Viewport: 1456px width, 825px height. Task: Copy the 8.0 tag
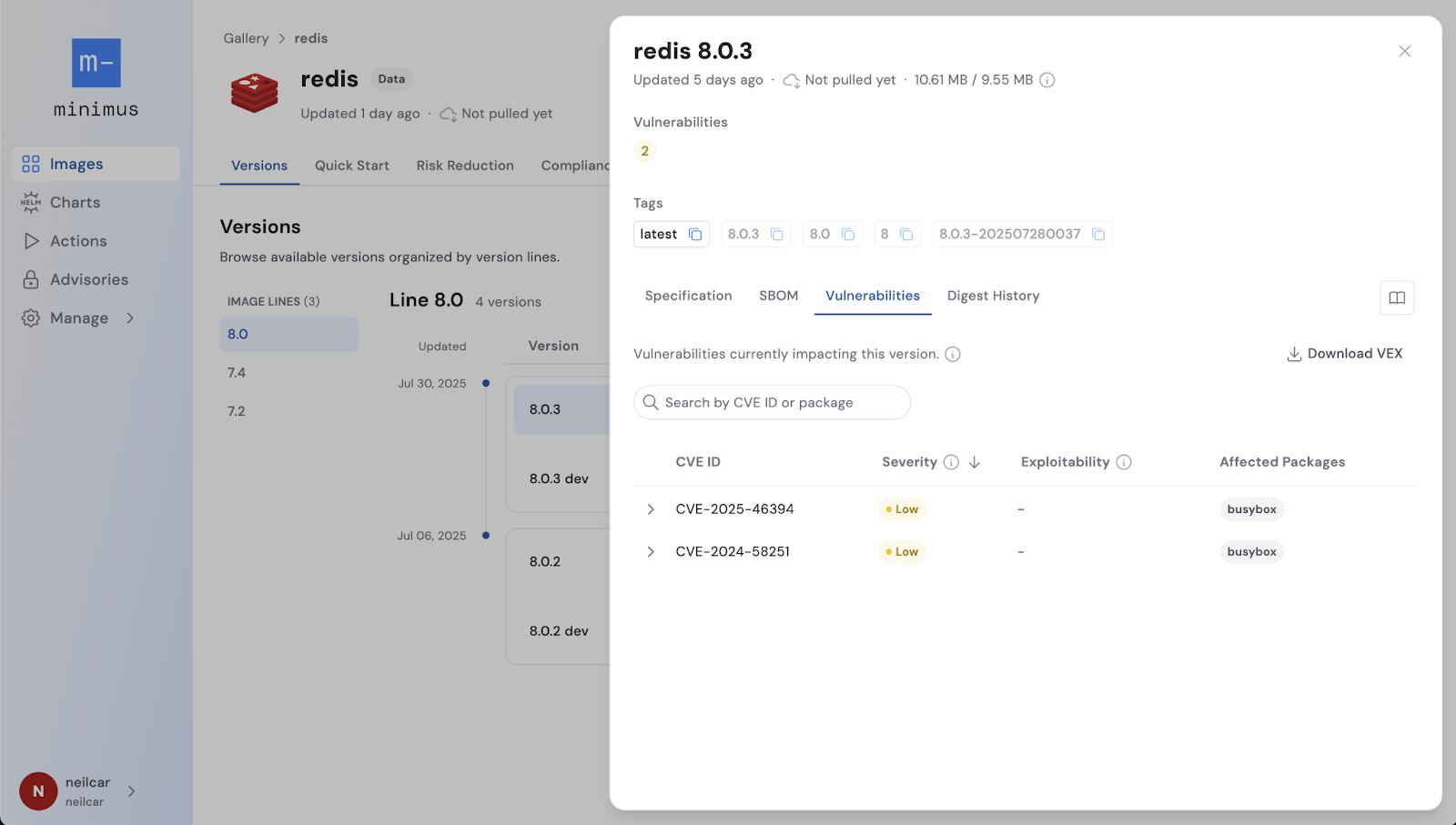848,235
